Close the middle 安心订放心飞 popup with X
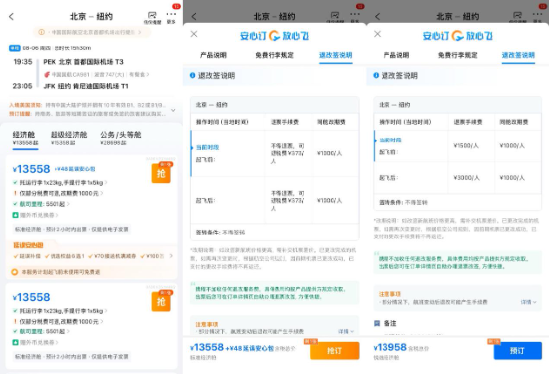 (x=194, y=34)
